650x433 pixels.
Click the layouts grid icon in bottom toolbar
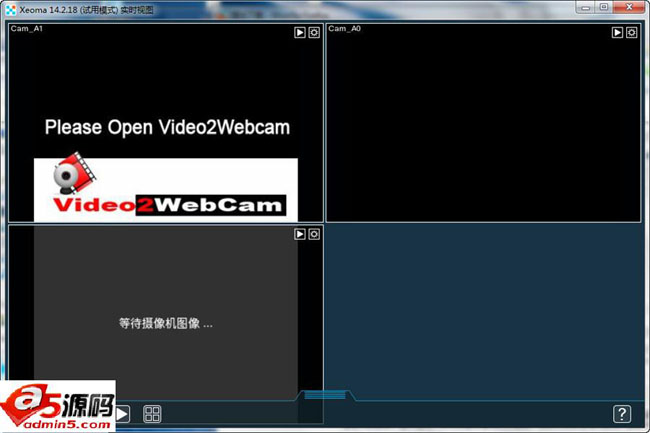pyautogui.click(x=152, y=414)
